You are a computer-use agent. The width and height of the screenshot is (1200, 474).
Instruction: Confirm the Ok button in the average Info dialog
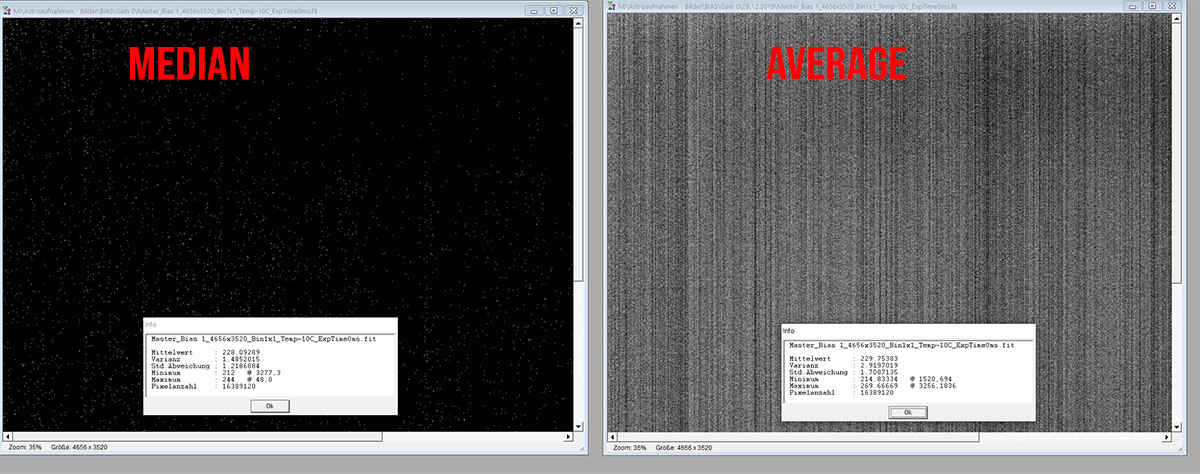908,412
